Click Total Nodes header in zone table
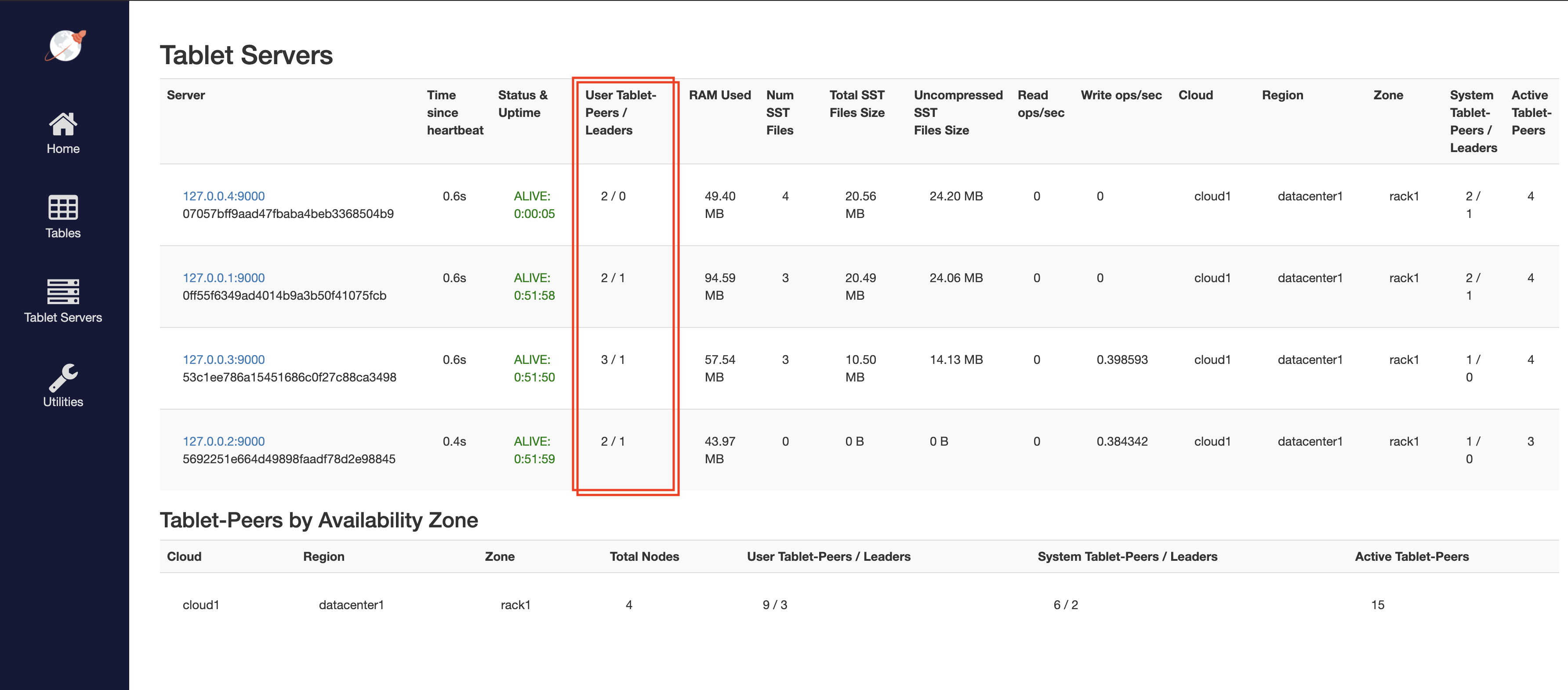Viewport: 1568px width, 690px height. (644, 556)
